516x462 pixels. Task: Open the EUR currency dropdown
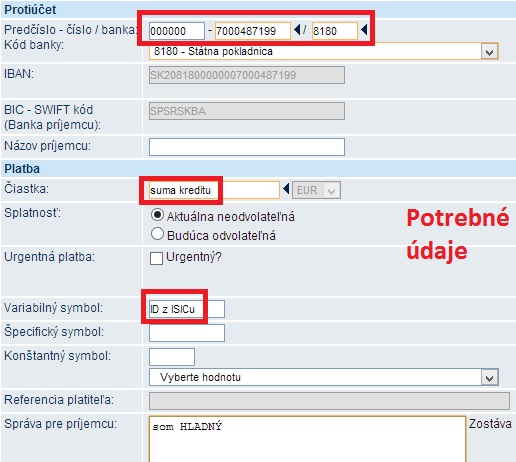(316, 190)
